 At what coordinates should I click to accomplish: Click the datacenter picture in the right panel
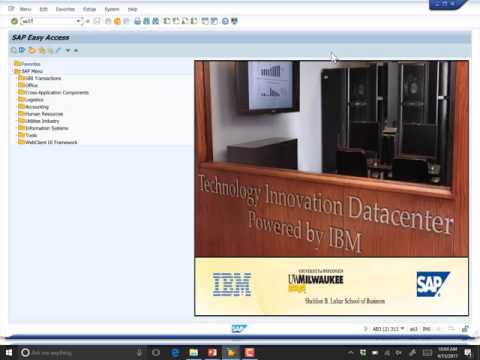331,188
